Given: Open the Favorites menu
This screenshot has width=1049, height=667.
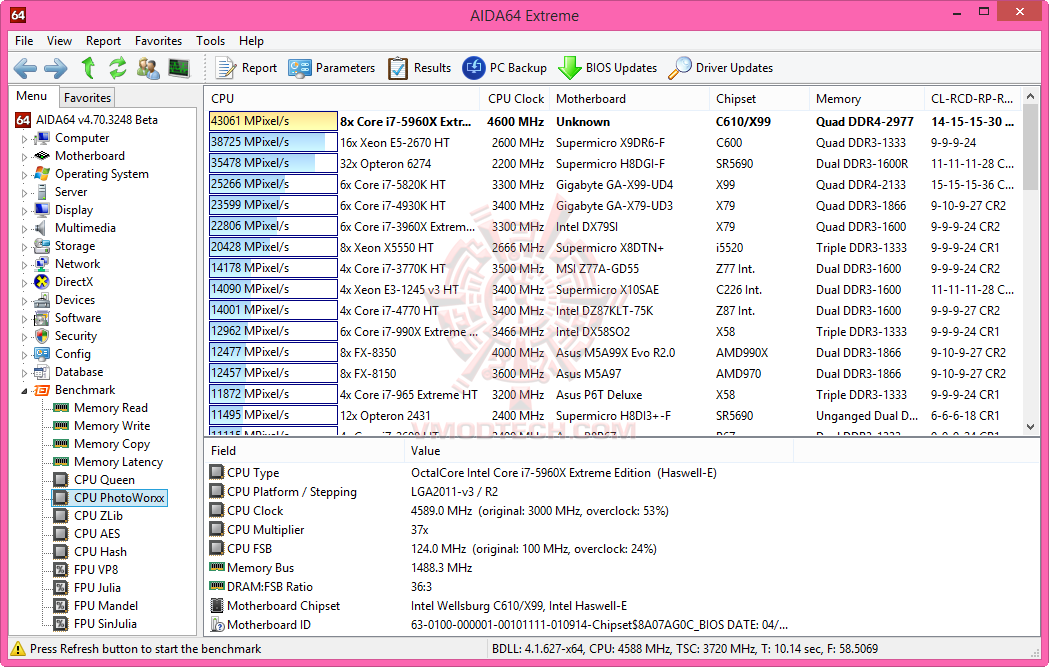Looking at the screenshot, I should (158, 41).
